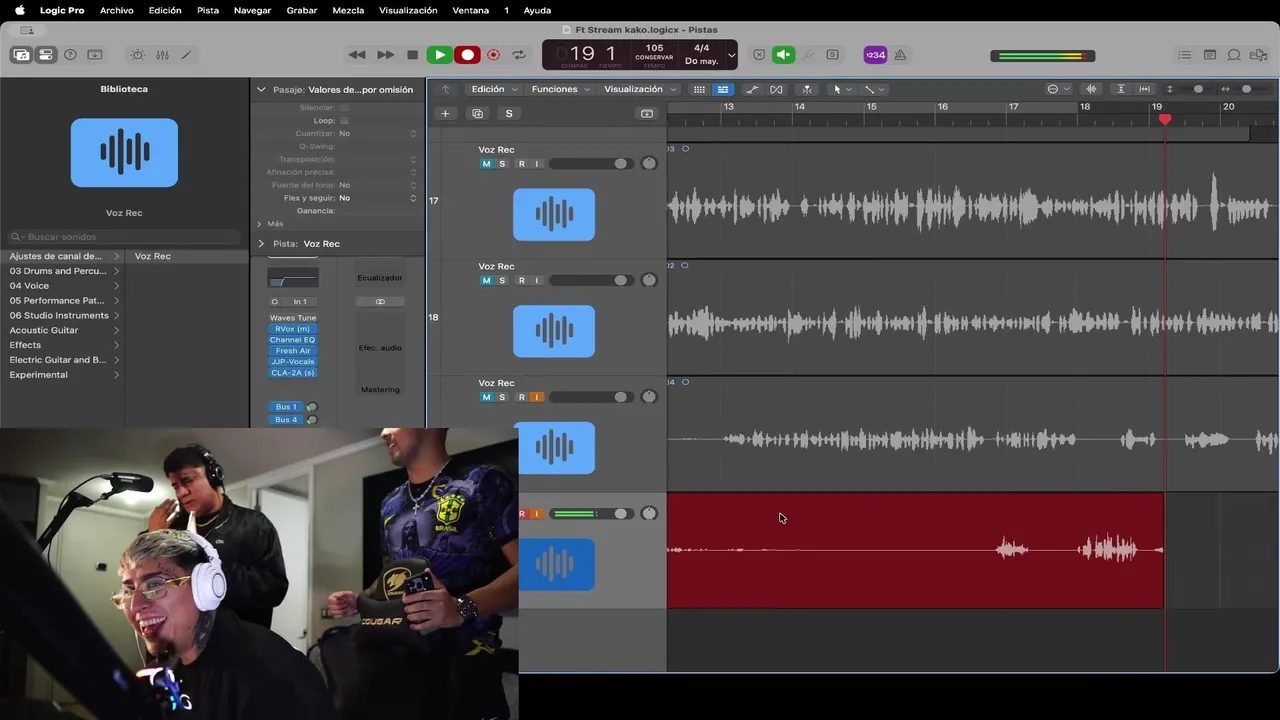Open the Snap mode dropdown
This screenshot has height=720, width=1280.
coord(1058,89)
